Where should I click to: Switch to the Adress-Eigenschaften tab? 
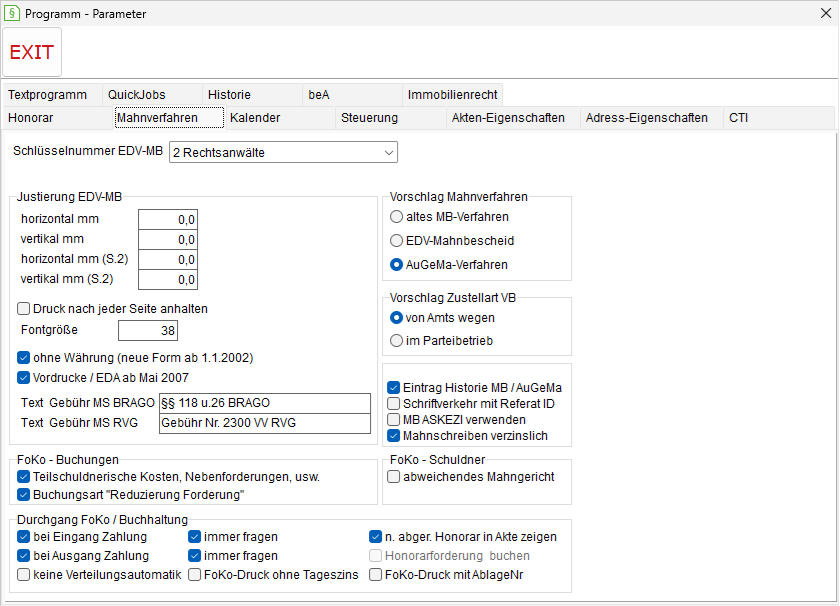[x=652, y=118]
